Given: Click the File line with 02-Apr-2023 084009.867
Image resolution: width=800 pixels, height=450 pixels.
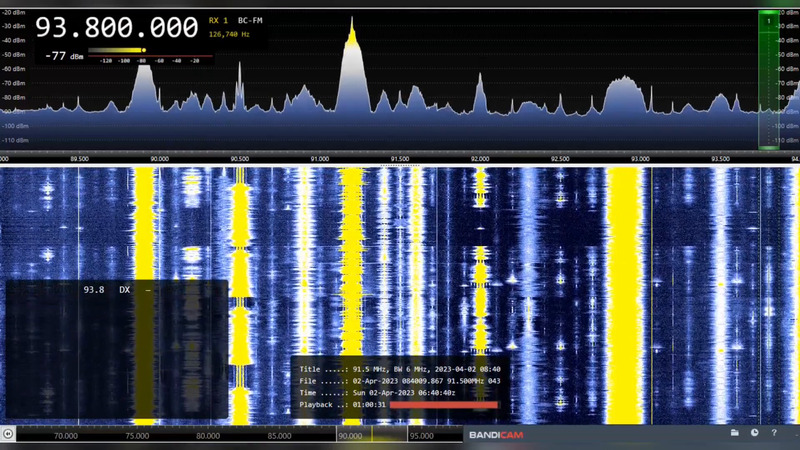Looking at the screenshot, I should click(400, 381).
